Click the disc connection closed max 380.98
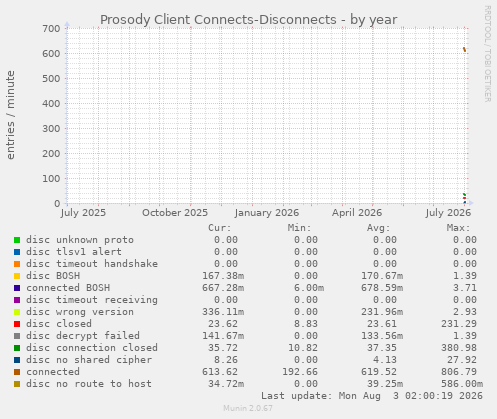 459,348
